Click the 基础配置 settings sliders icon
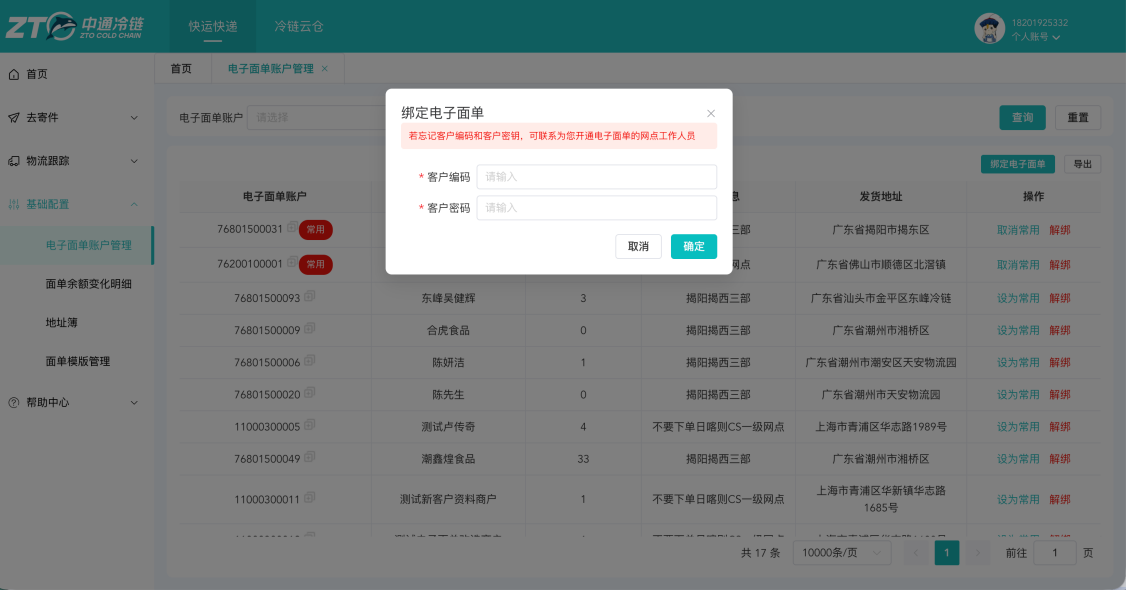The height and width of the screenshot is (590, 1126). click(x=14, y=205)
